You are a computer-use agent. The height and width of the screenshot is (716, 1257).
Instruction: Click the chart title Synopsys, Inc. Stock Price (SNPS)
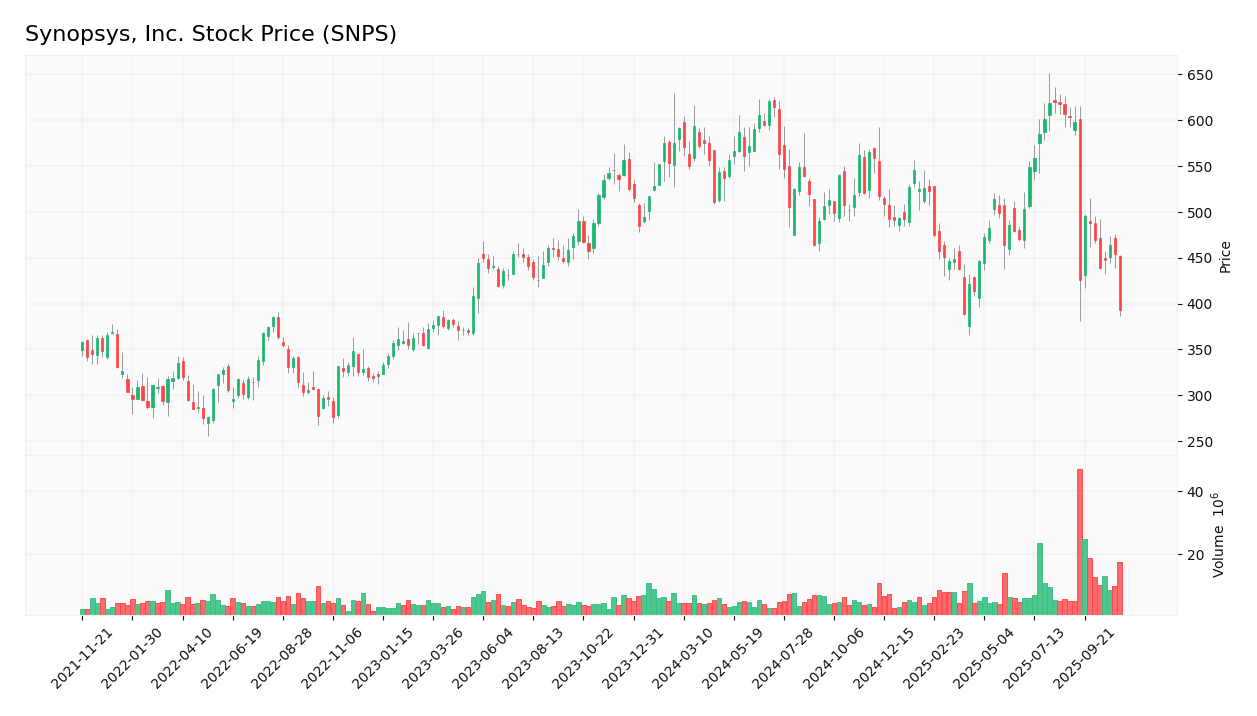[x=210, y=33]
